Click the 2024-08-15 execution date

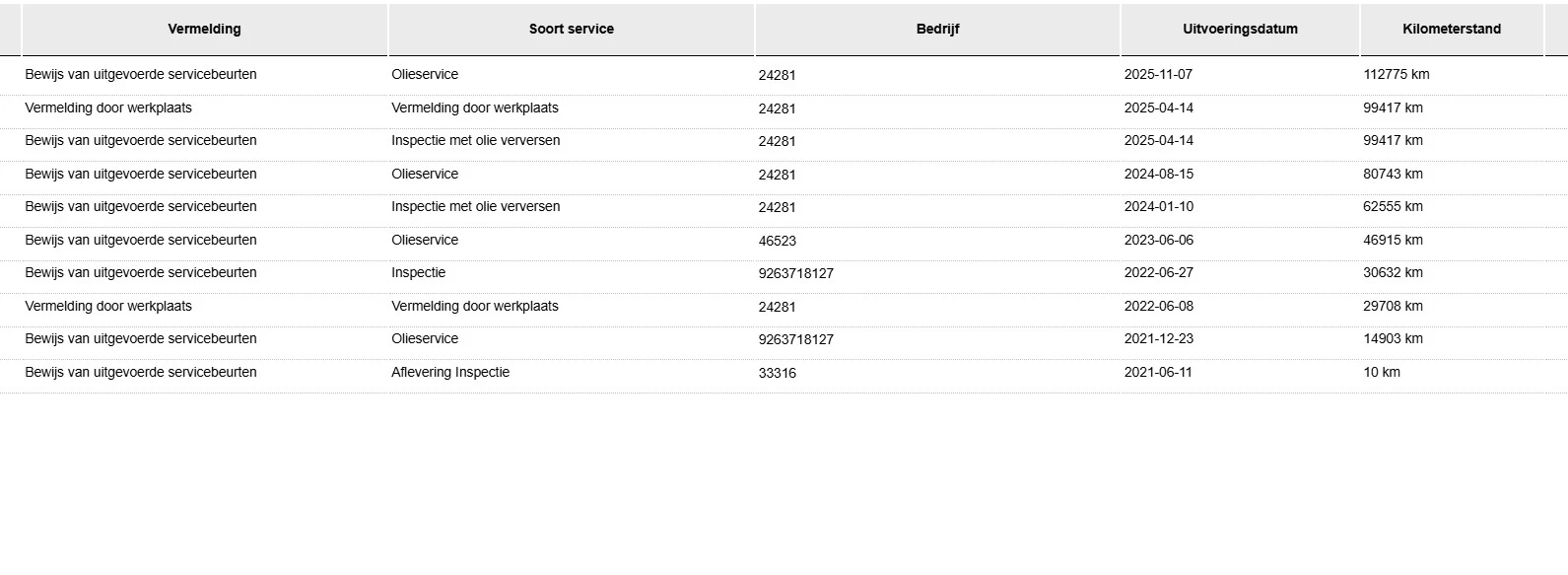click(1158, 175)
